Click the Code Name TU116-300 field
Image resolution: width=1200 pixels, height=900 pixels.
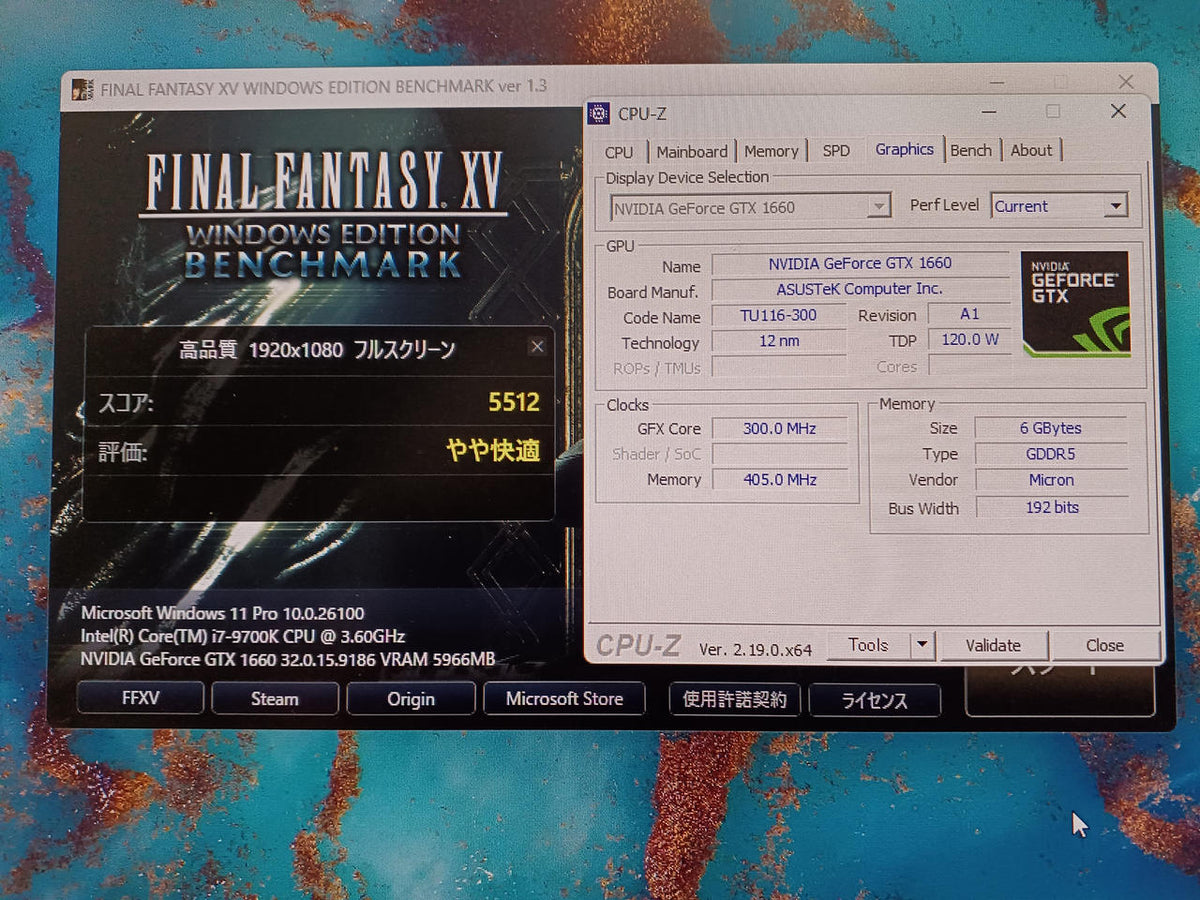(778, 315)
